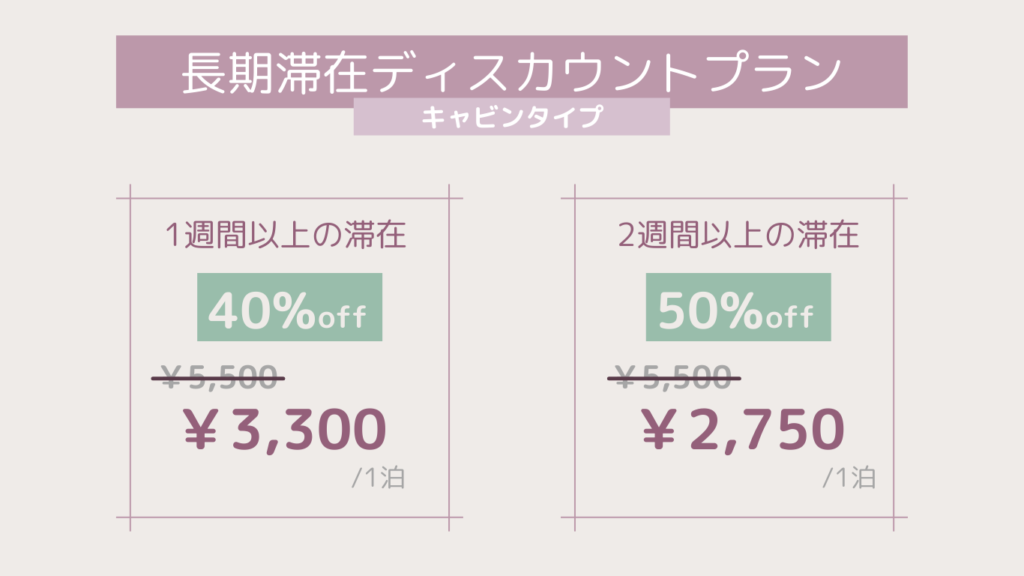1024x576 pixels.
Task: Click the word off in 50% badge
Action: click(x=790, y=317)
